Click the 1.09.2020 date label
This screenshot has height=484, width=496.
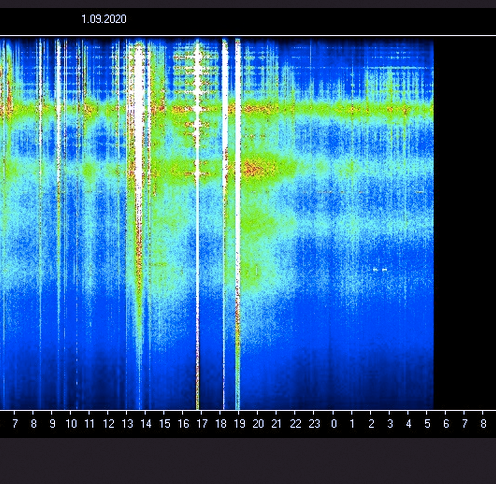[x=104, y=19]
